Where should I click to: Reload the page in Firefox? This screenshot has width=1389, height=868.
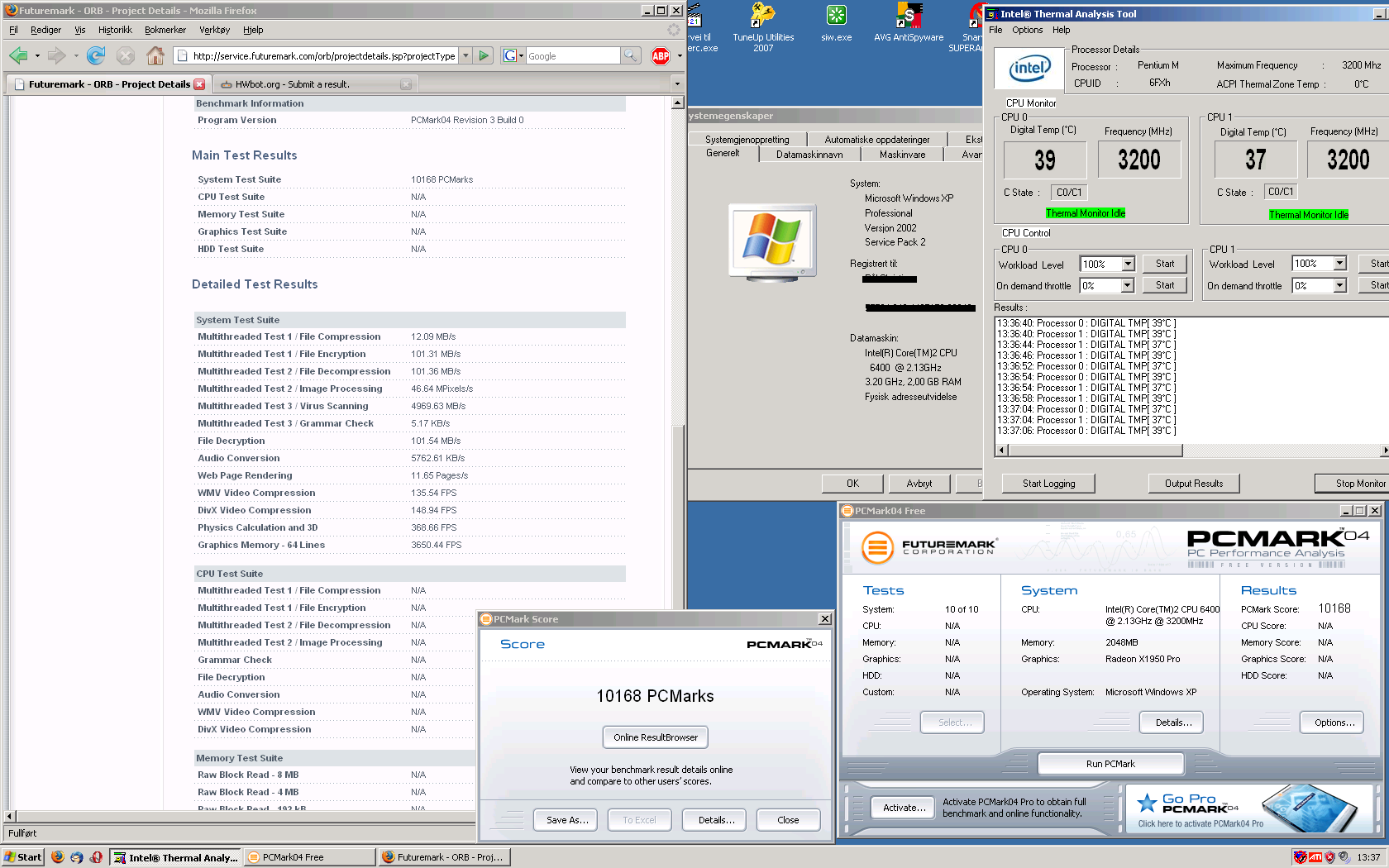coord(96,55)
